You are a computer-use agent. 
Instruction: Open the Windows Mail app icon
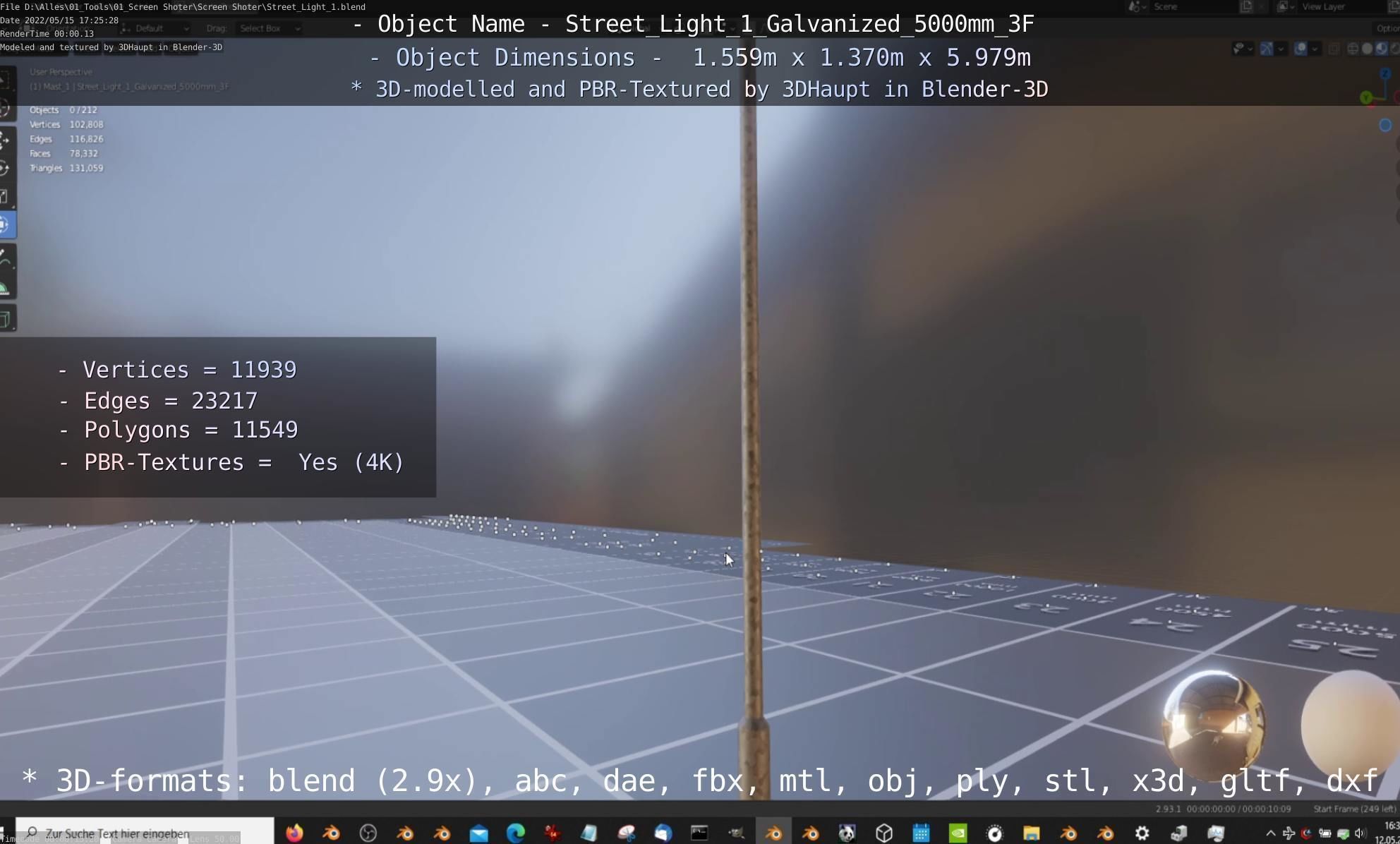pyautogui.click(x=479, y=833)
